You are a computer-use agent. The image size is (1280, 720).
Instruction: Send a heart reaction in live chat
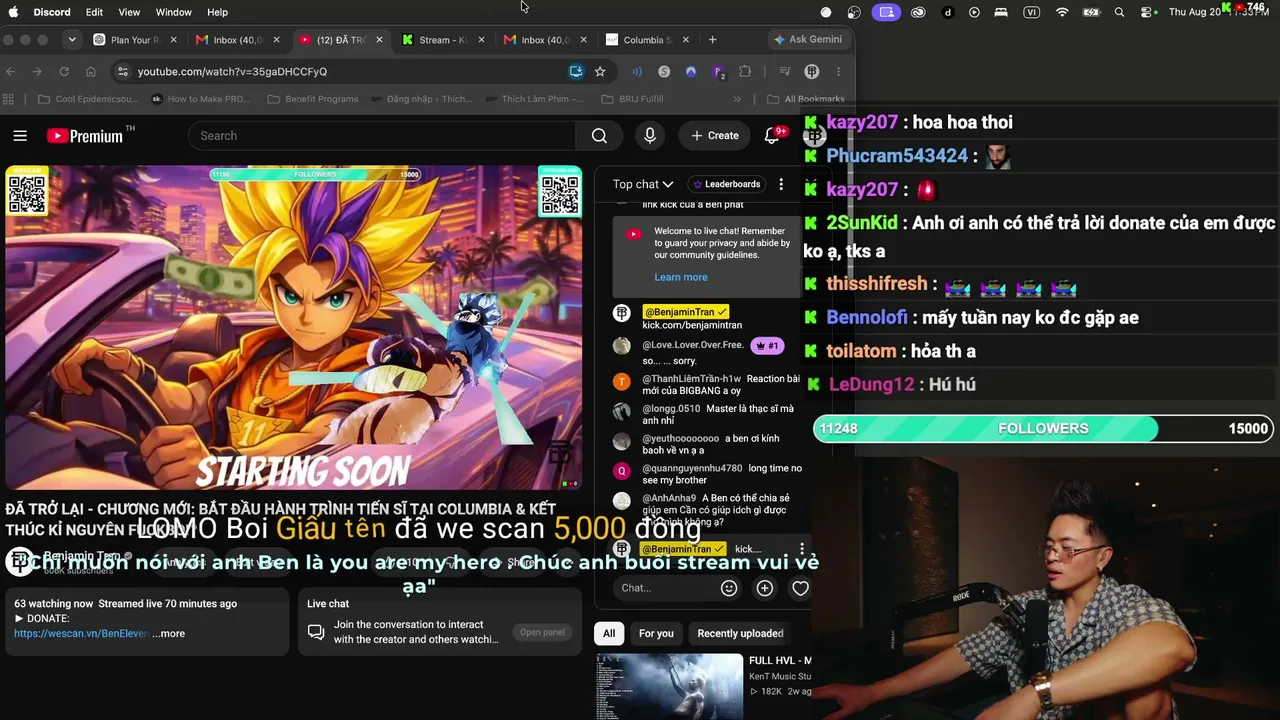tap(800, 588)
